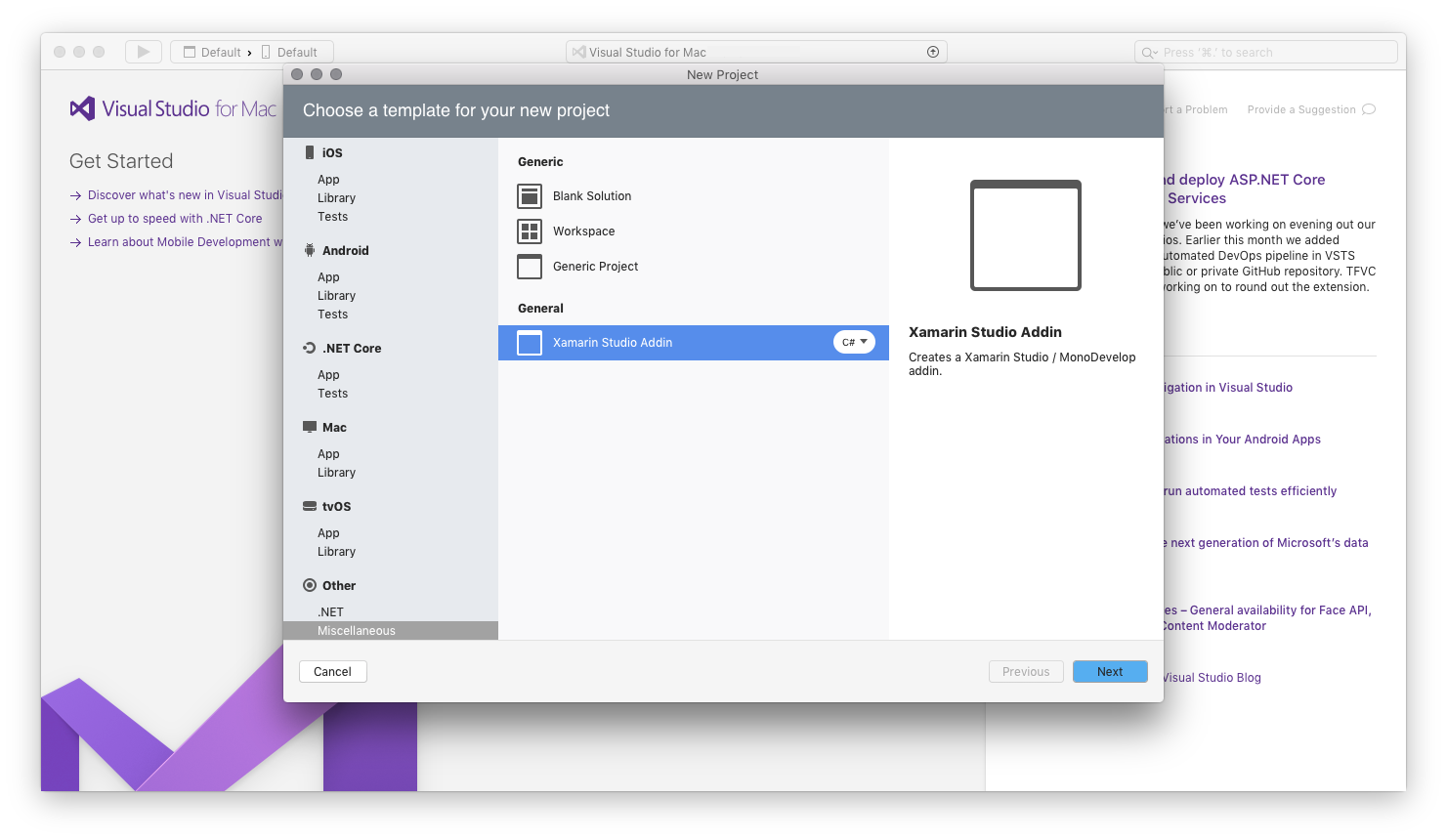
Task: Click the circular icon in the status bar
Action: click(933, 53)
